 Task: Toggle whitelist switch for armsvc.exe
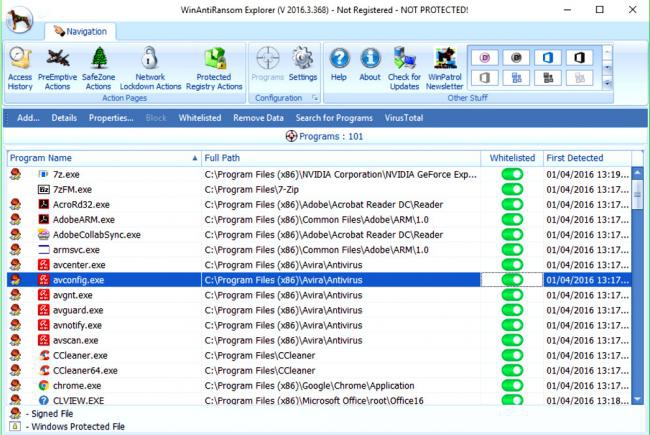[512, 250]
